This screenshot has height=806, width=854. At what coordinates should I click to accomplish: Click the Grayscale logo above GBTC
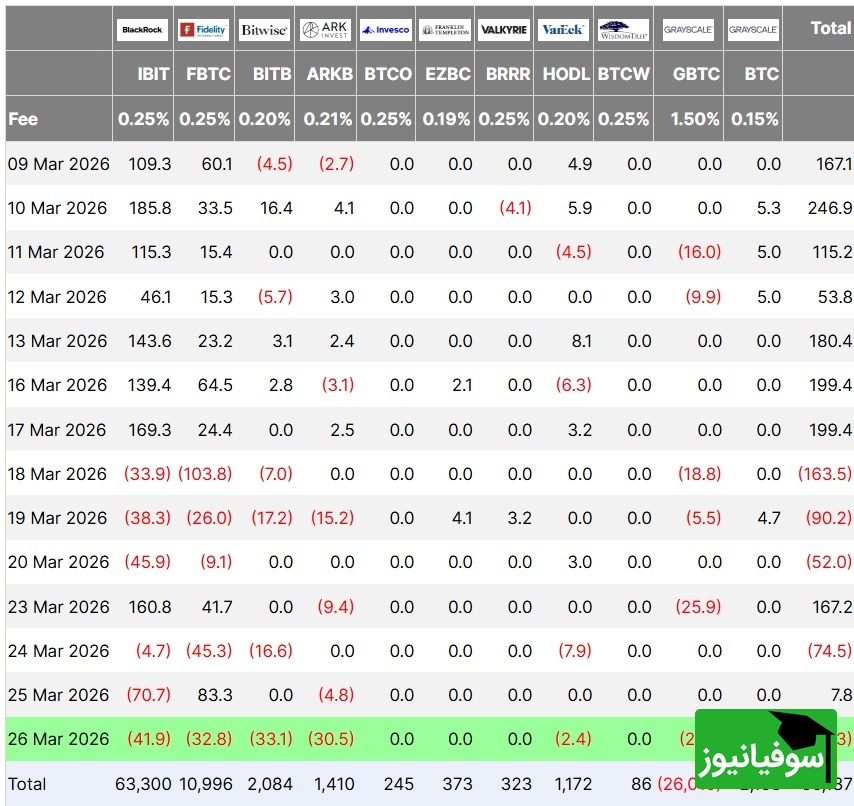(x=688, y=30)
